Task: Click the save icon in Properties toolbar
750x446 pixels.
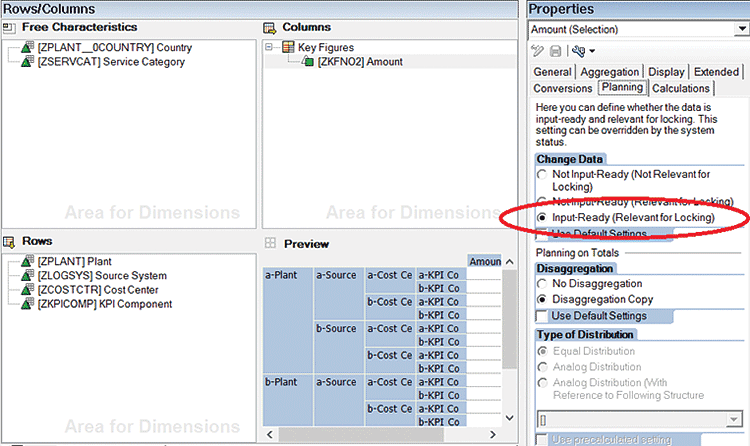Action: tap(555, 51)
